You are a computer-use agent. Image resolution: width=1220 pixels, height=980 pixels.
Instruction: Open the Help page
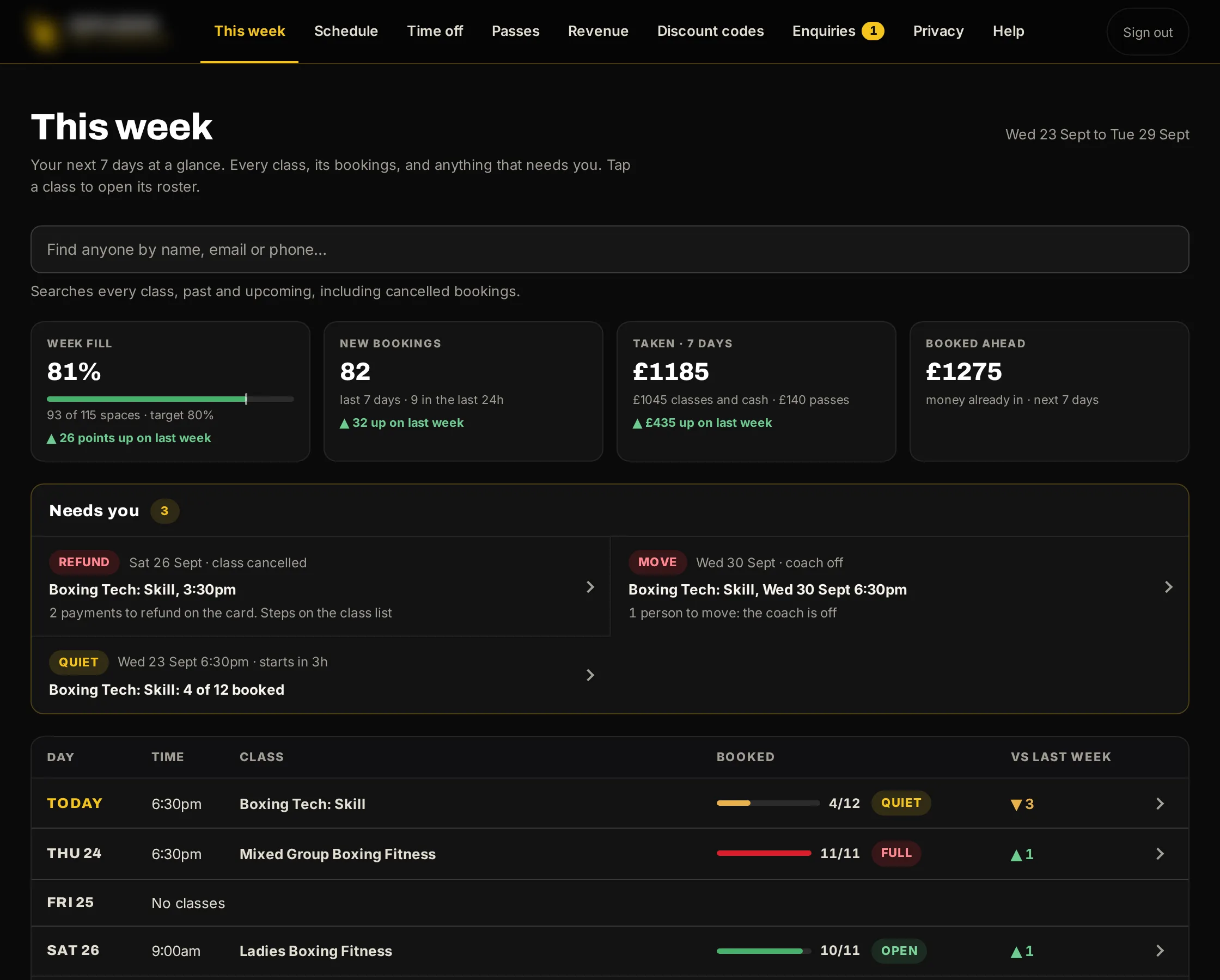(1008, 31)
